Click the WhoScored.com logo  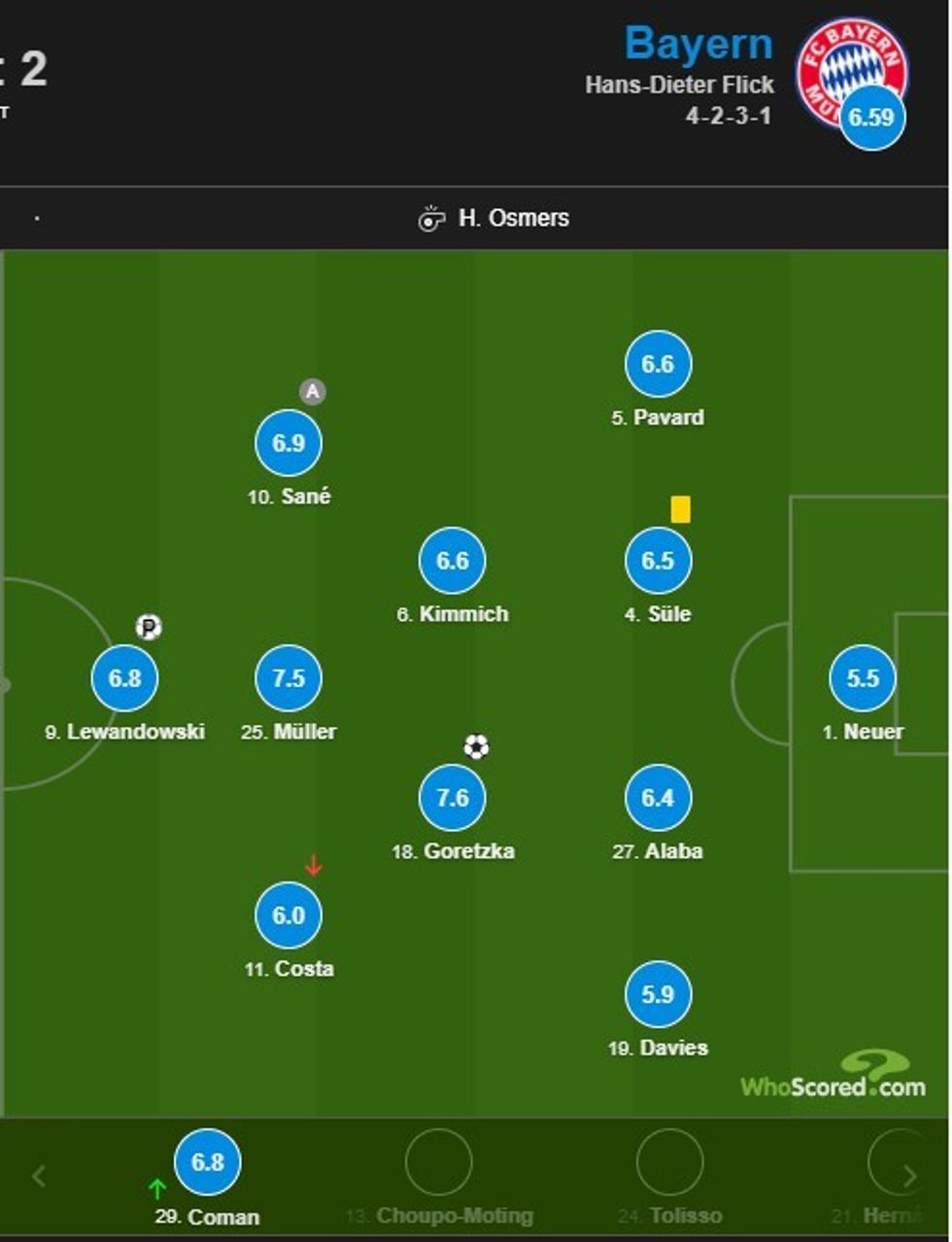coord(833,1076)
